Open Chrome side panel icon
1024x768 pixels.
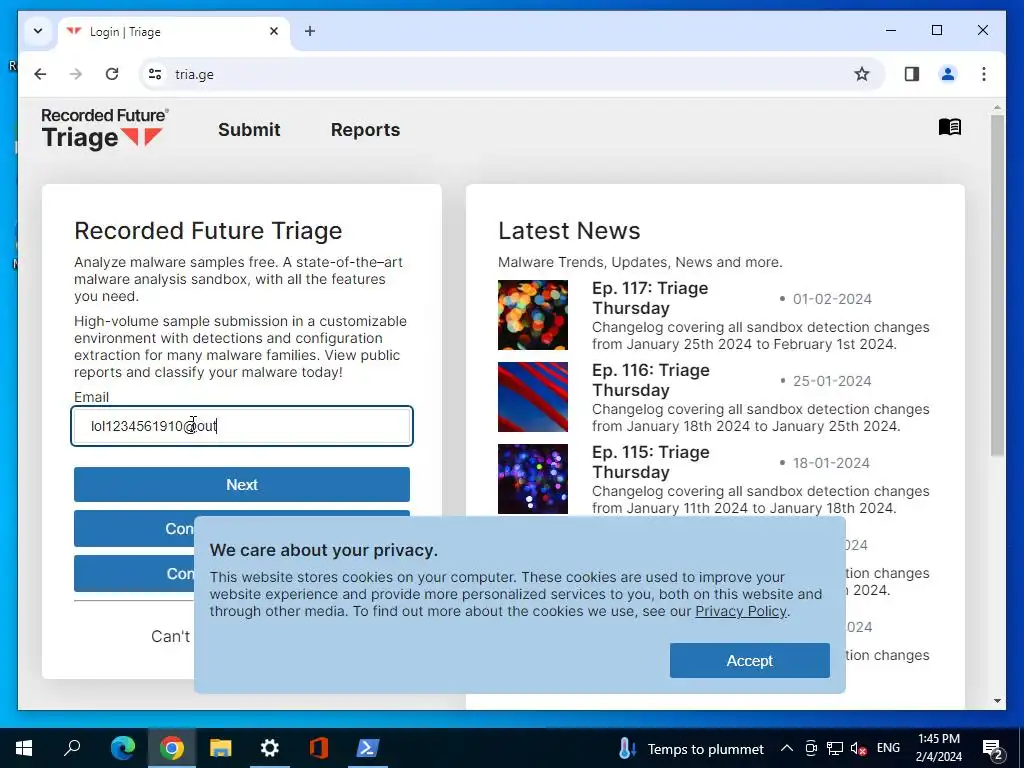[912, 74]
